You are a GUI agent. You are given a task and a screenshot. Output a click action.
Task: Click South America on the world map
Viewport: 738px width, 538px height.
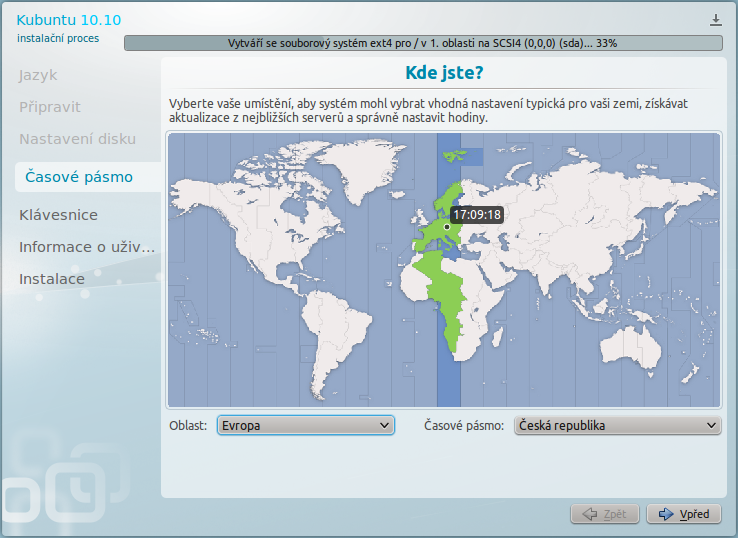coord(335,337)
